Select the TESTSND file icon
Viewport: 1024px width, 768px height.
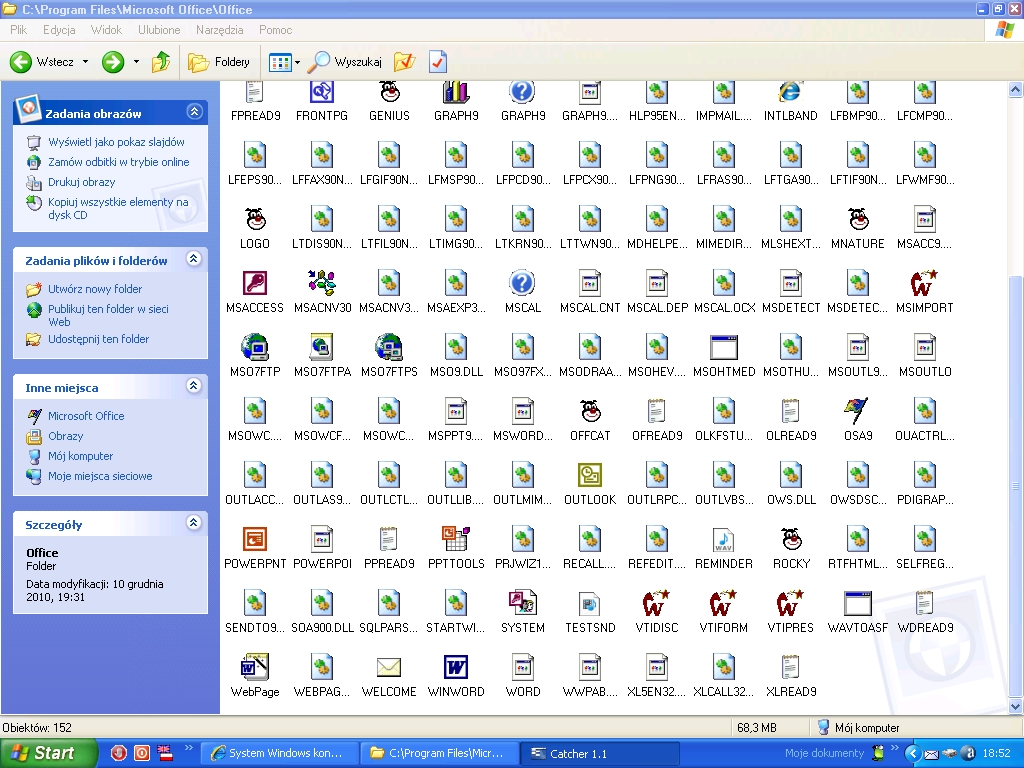pyautogui.click(x=590, y=603)
